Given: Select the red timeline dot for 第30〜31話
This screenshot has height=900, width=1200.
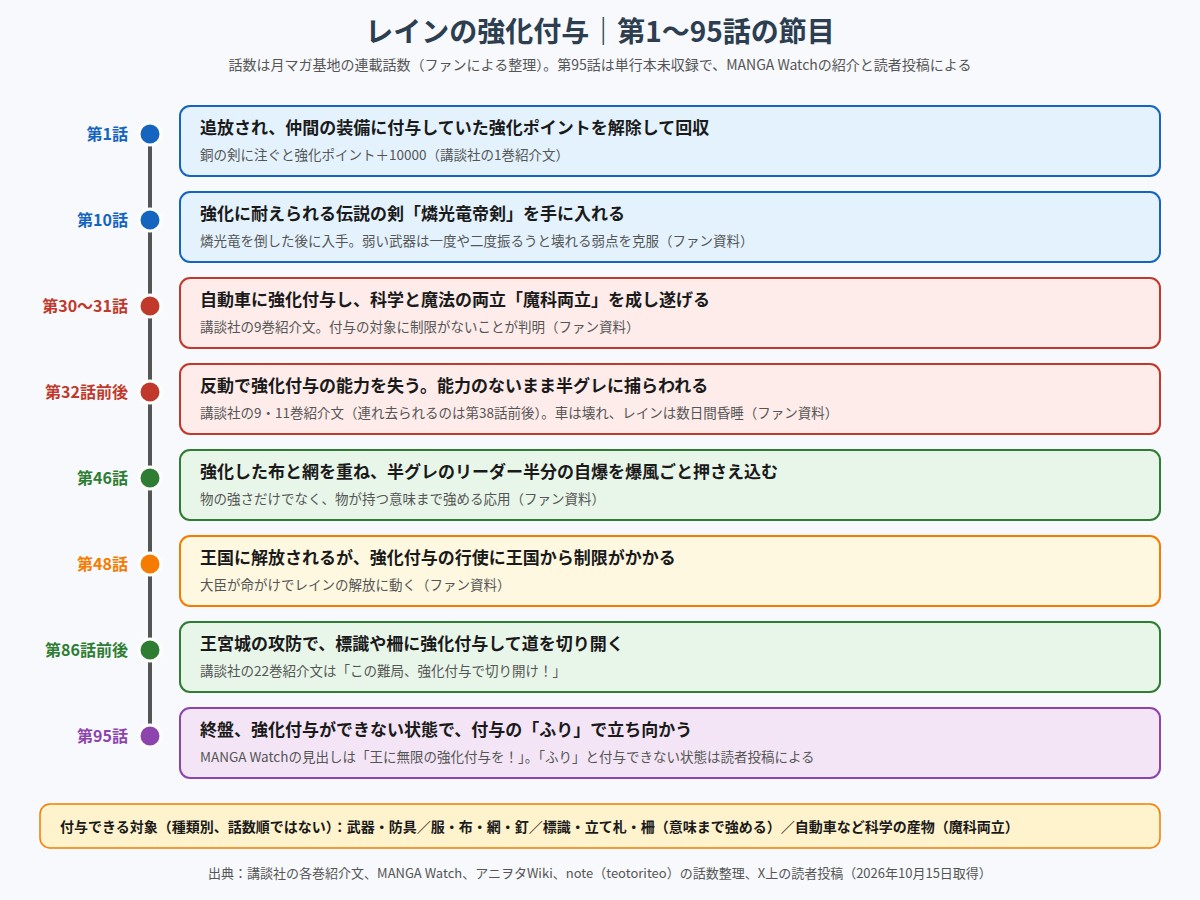Looking at the screenshot, I should click(150, 306).
